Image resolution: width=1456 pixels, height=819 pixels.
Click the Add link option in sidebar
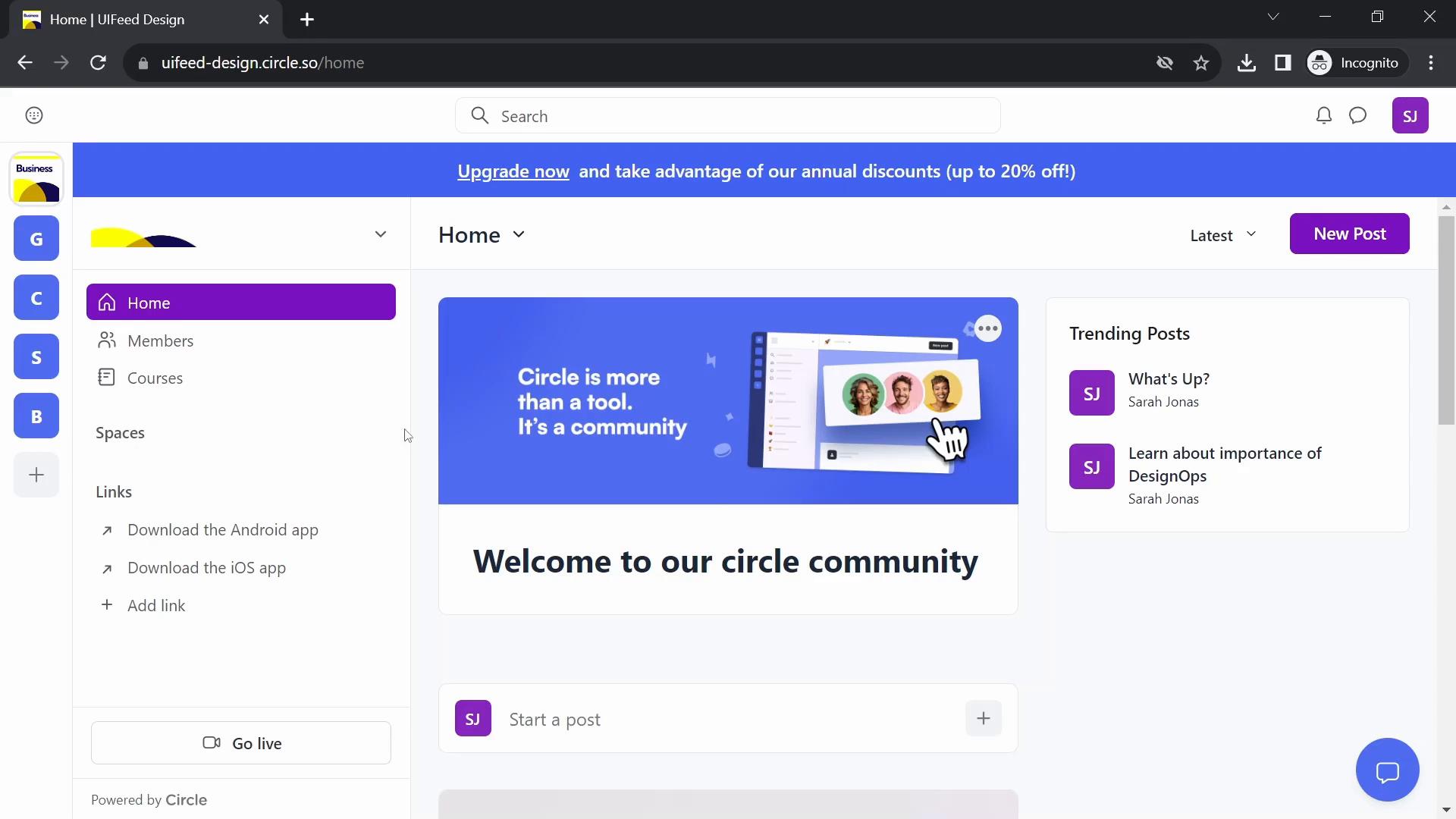[157, 604]
